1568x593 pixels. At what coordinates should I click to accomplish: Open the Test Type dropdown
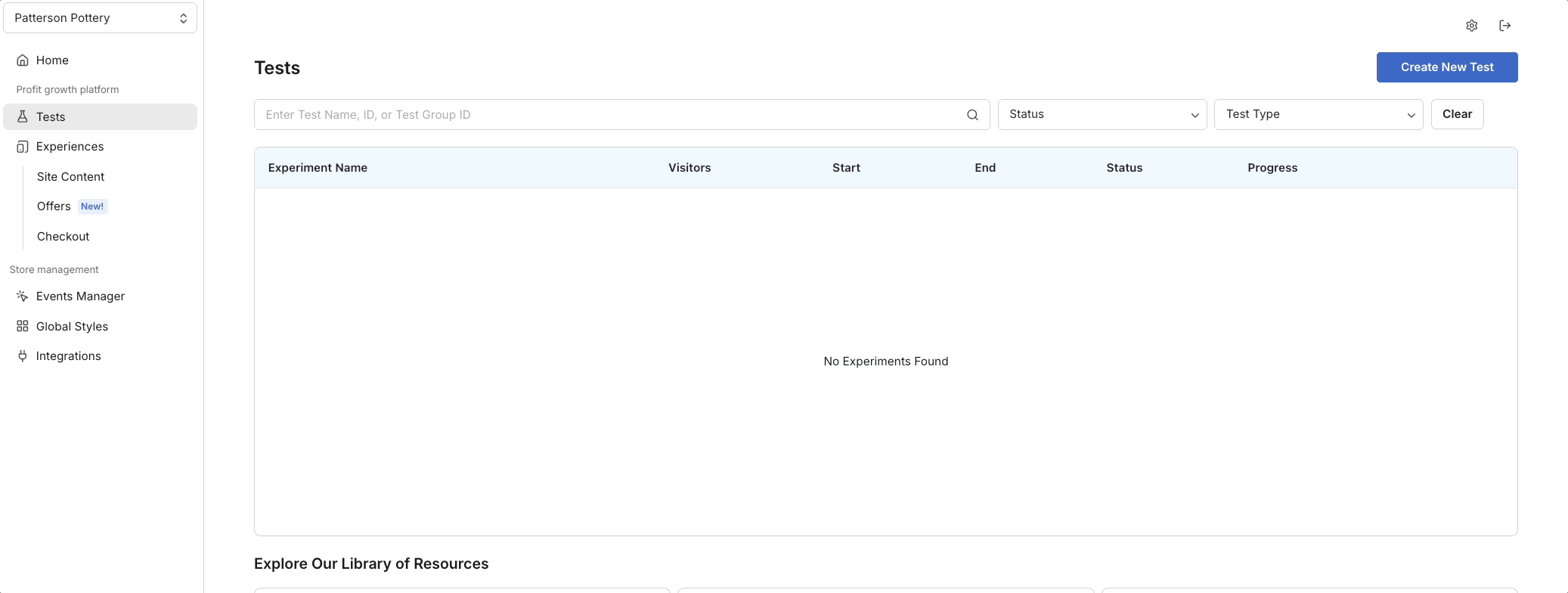click(1318, 114)
